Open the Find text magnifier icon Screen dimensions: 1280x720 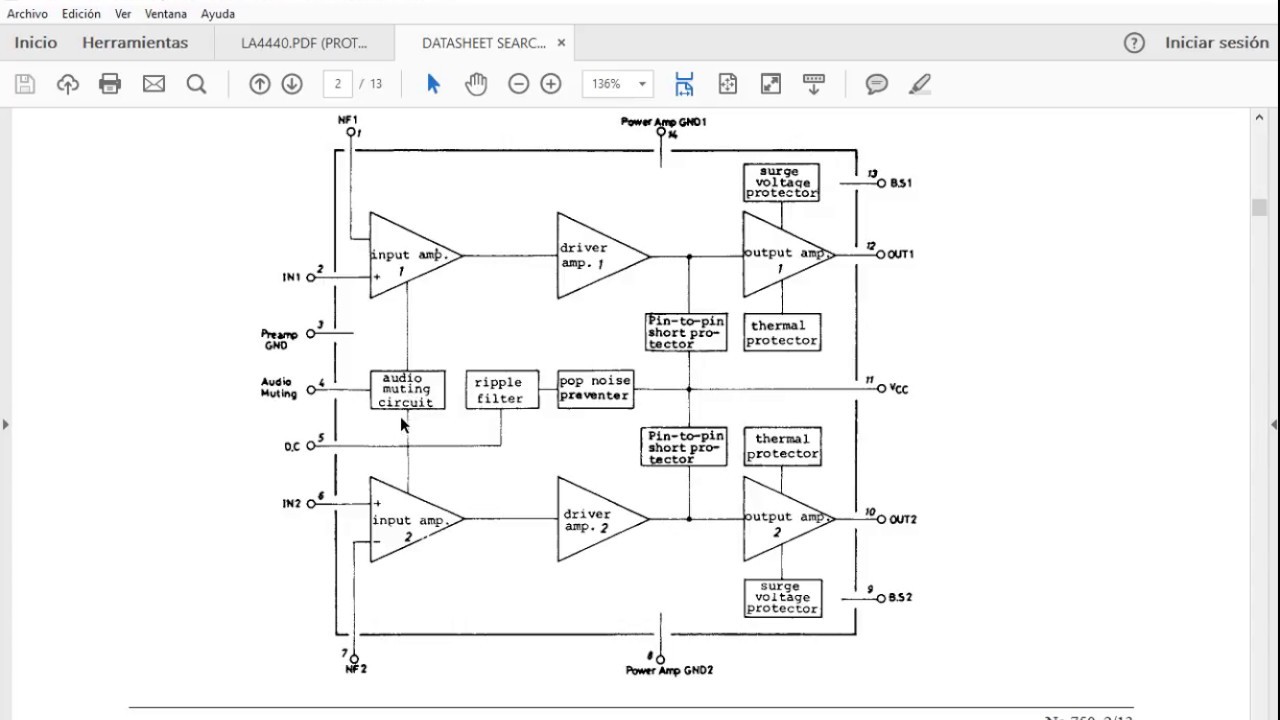(196, 84)
